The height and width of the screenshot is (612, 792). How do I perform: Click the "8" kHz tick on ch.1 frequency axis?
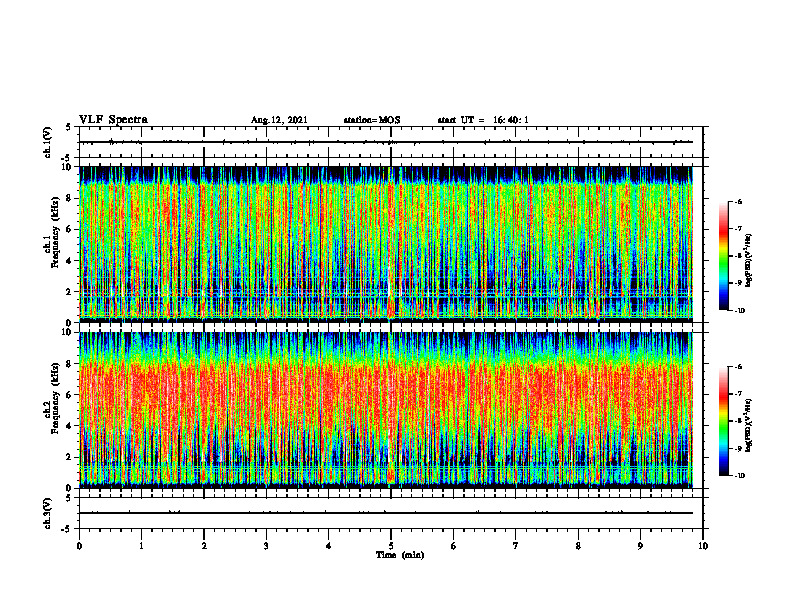click(x=70, y=198)
